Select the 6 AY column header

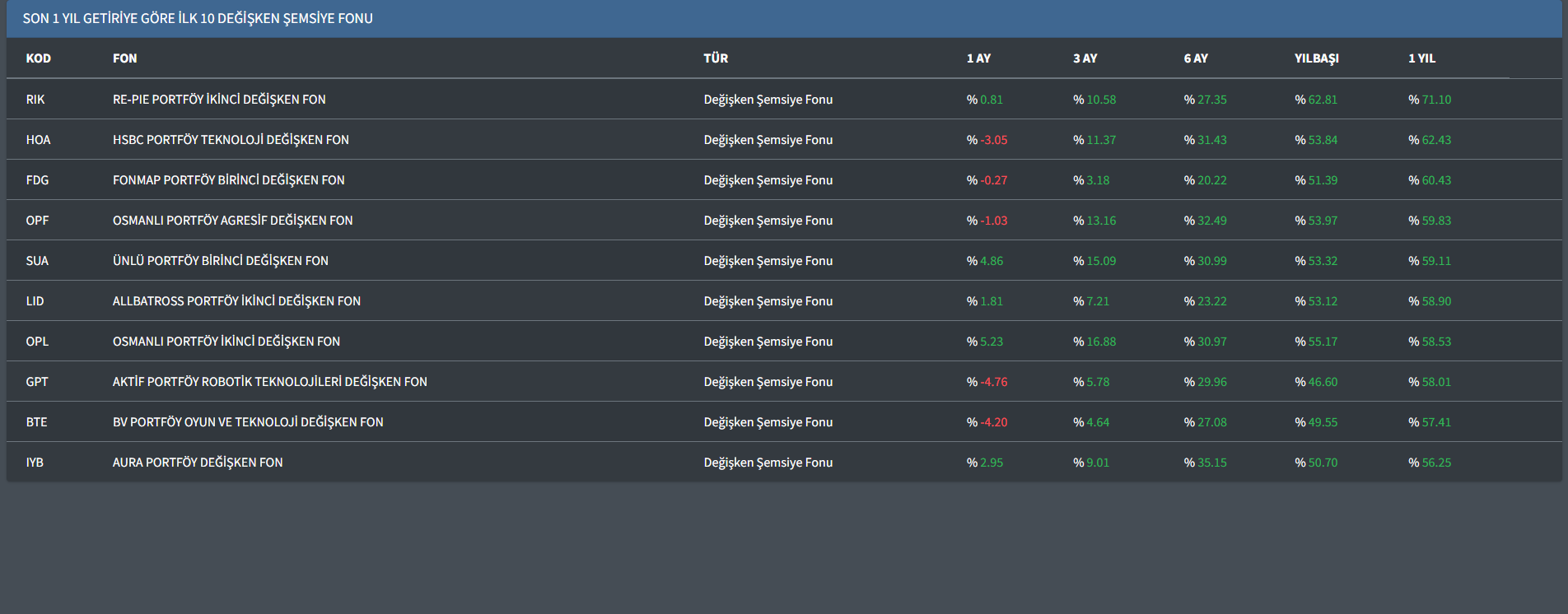point(1196,58)
